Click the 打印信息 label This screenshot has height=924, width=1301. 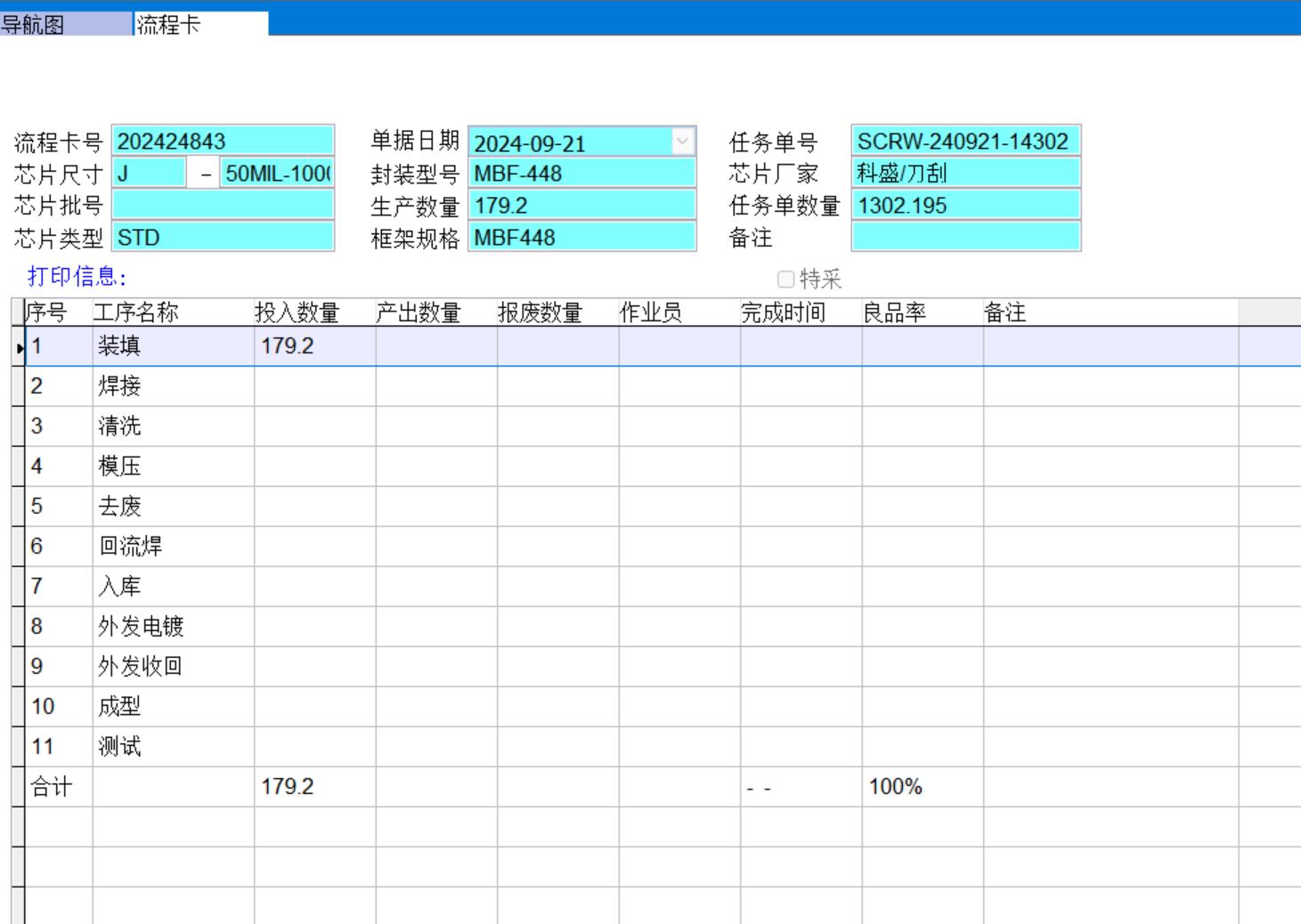tap(77, 277)
